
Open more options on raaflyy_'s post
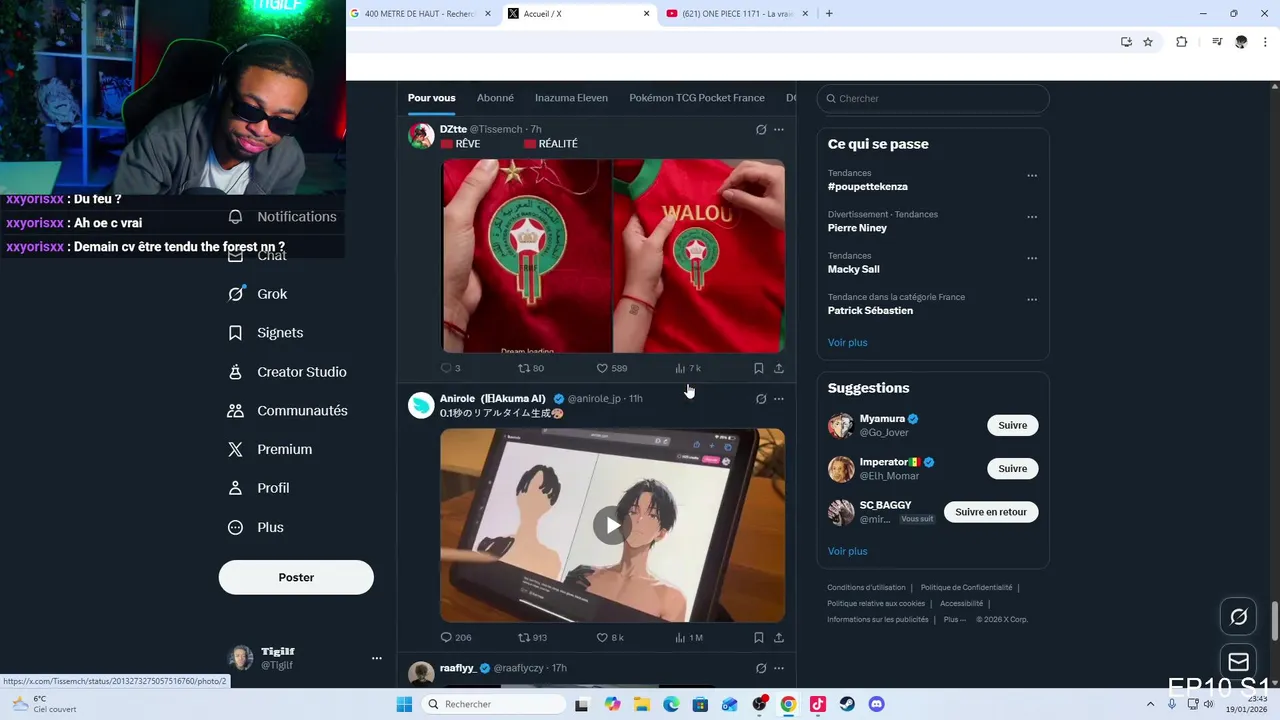click(x=779, y=668)
